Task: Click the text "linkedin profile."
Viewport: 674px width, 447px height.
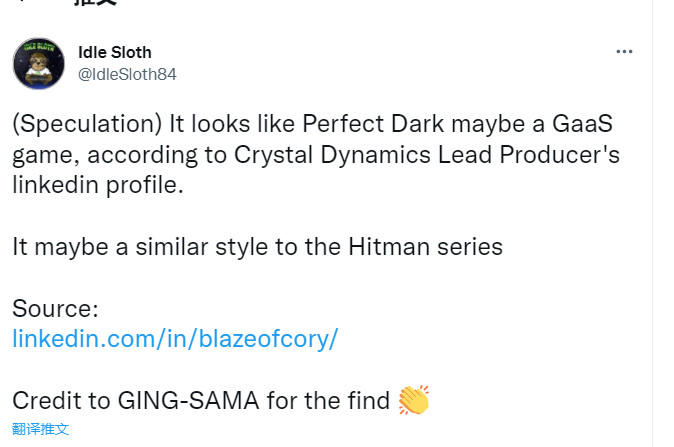Action: coord(98,185)
